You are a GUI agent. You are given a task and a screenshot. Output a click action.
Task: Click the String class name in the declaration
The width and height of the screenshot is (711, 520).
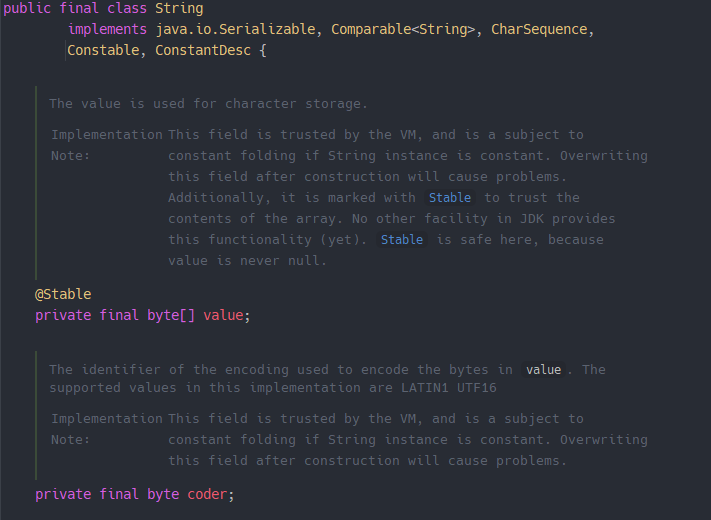coord(178,9)
